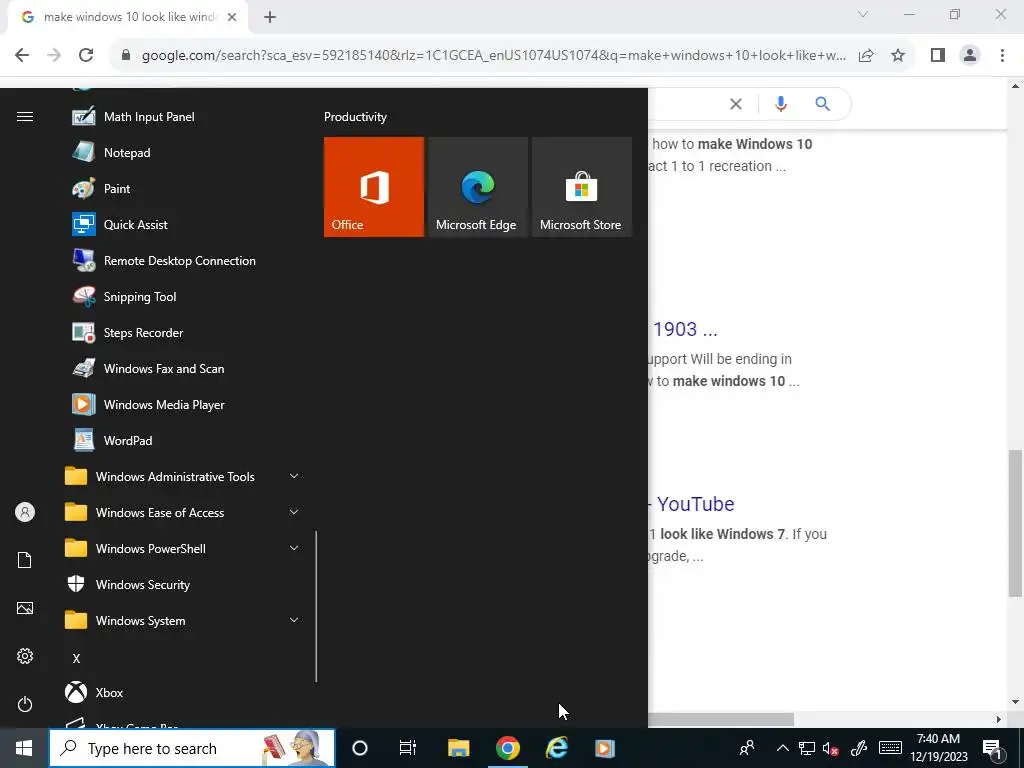Click the taskbar search box
This screenshot has width=1024, height=768.
192,748
